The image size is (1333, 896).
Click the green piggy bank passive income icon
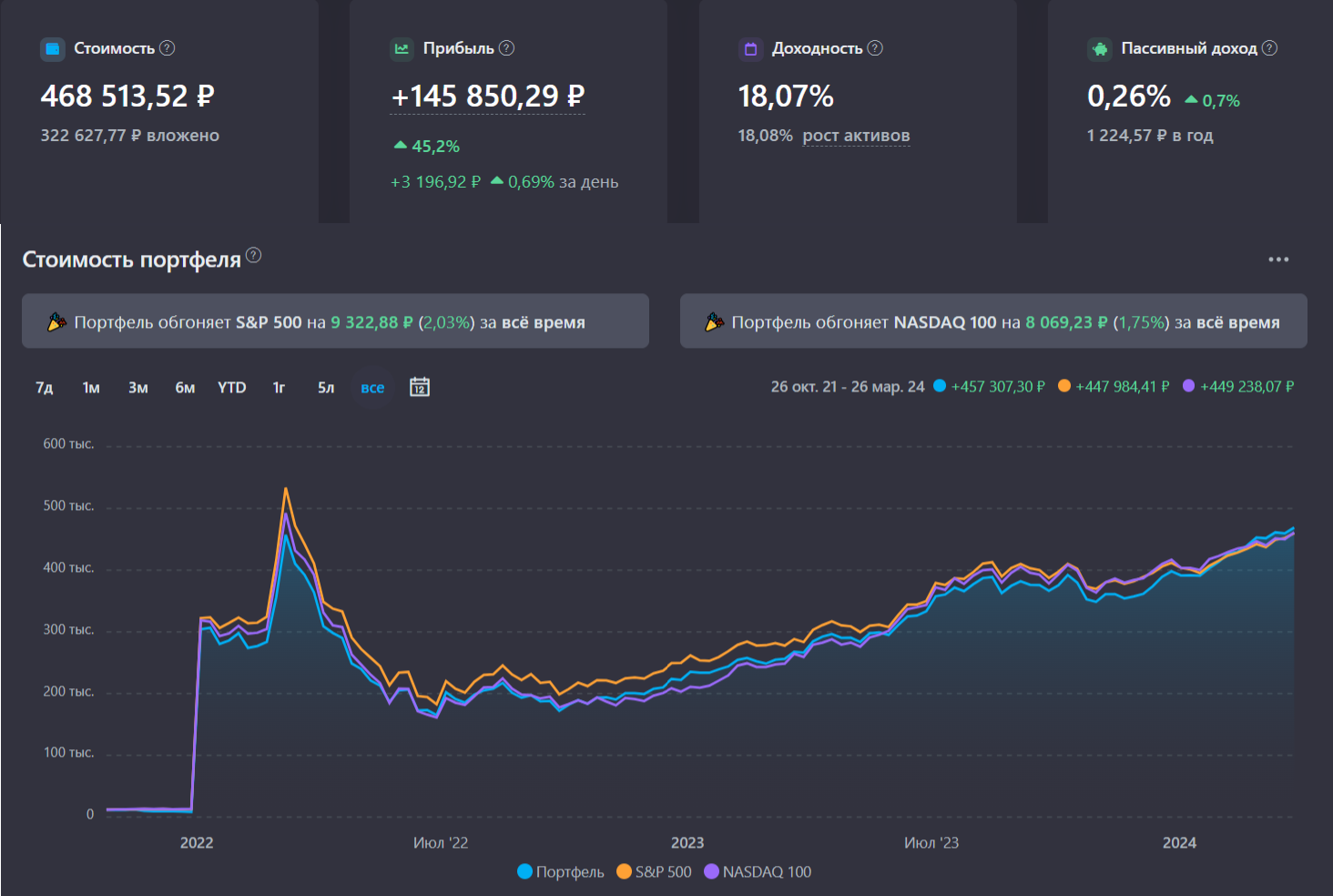coord(1100,49)
